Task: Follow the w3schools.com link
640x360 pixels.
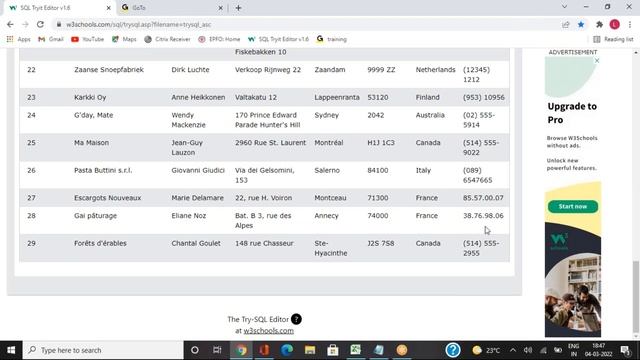Action: (269, 331)
